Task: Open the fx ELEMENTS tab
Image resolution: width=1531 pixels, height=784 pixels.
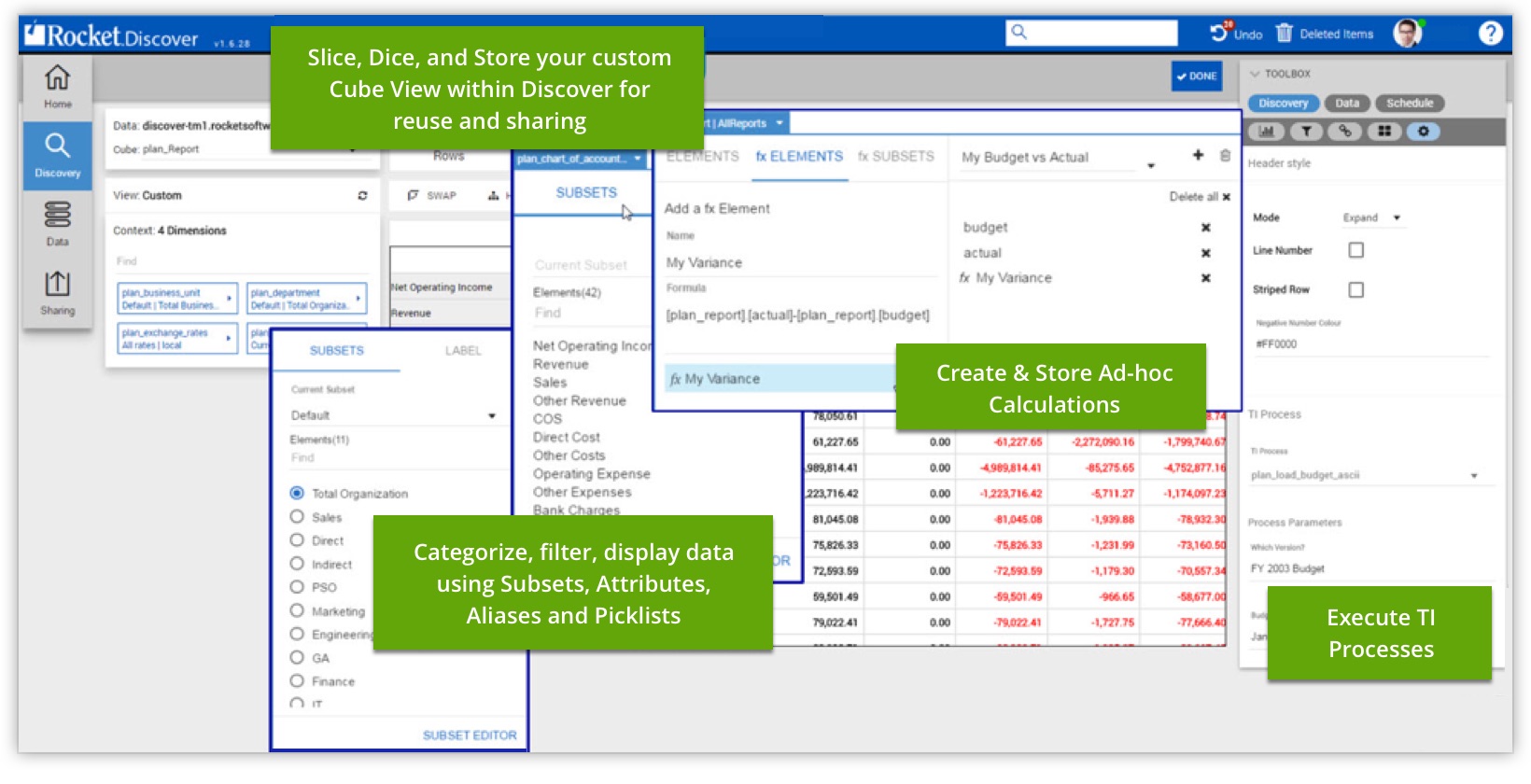Action: pyautogui.click(x=799, y=157)
